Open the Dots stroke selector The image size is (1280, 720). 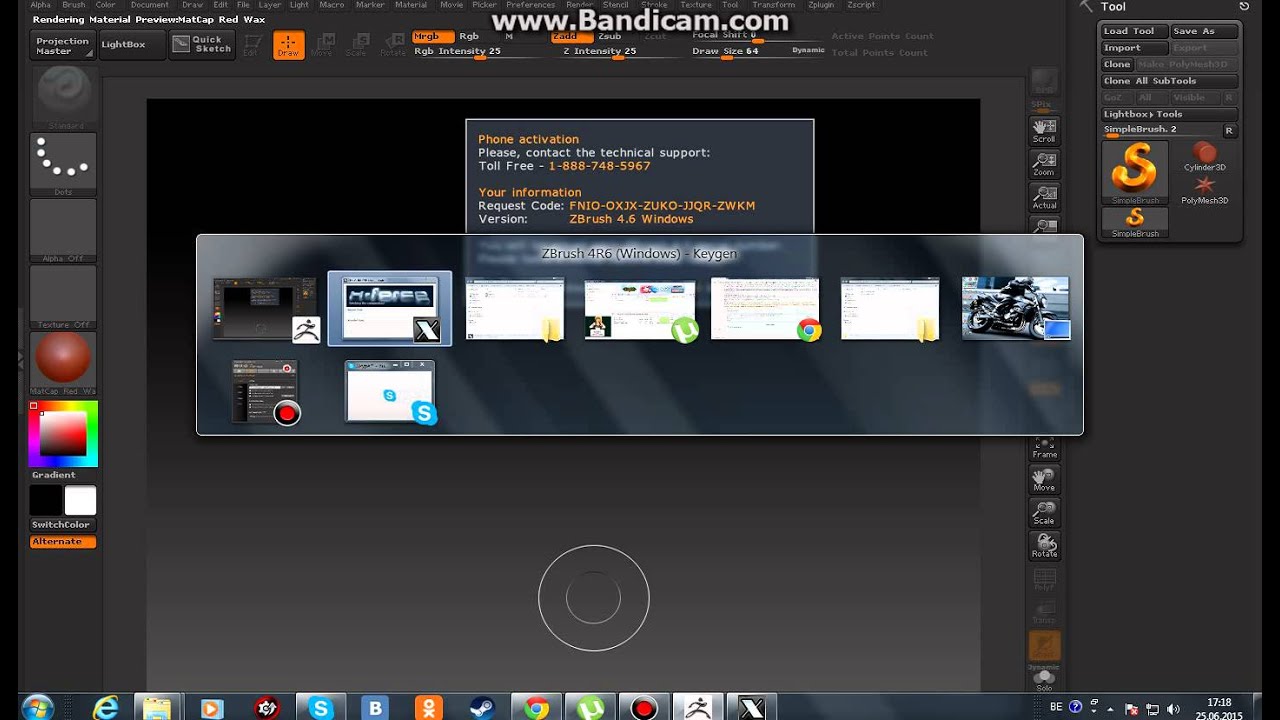pyautogui.click(x=64, y=164)
